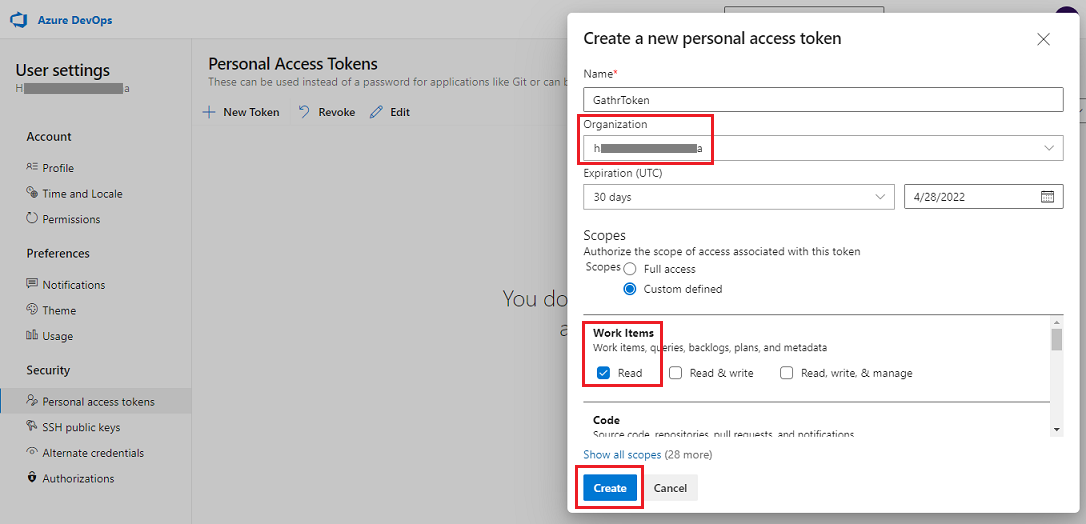The height and width of the screenshot is (524, 1086).
Task: Click Show all scopes link
Action: coord(622,455)
